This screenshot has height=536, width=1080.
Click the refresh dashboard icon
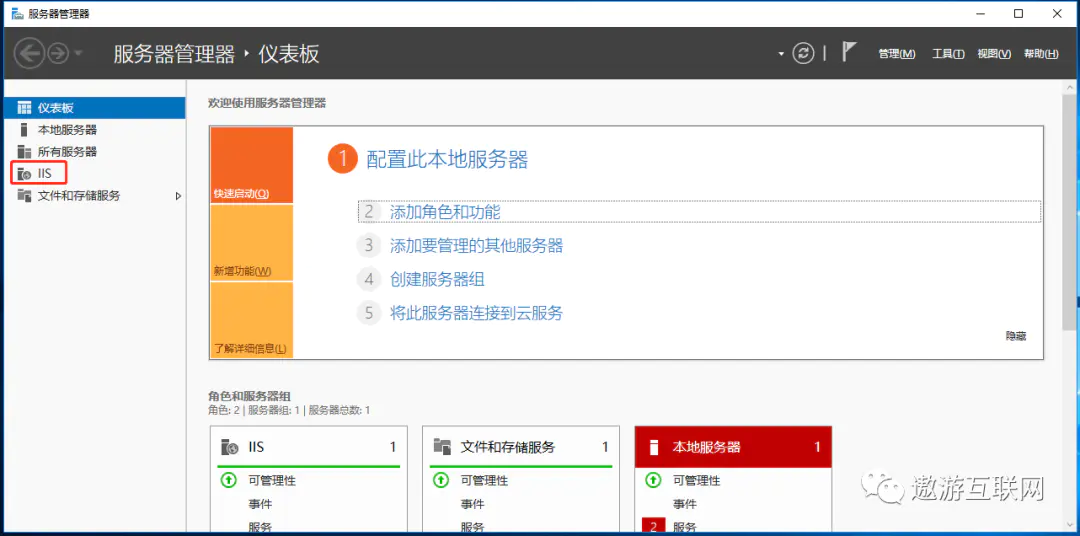[x=803, y=54]
